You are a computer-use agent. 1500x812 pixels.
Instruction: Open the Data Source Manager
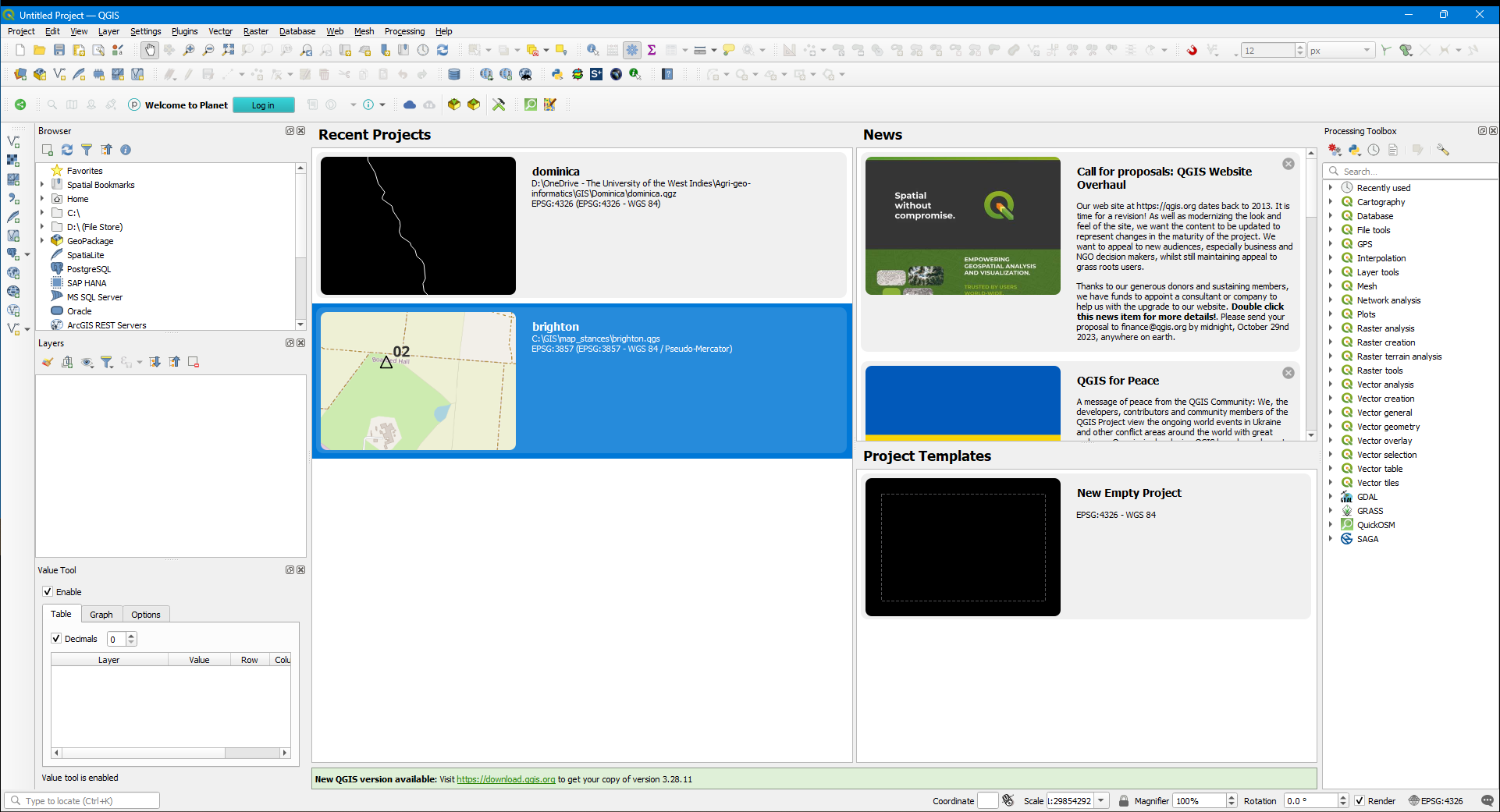point(20,74)
